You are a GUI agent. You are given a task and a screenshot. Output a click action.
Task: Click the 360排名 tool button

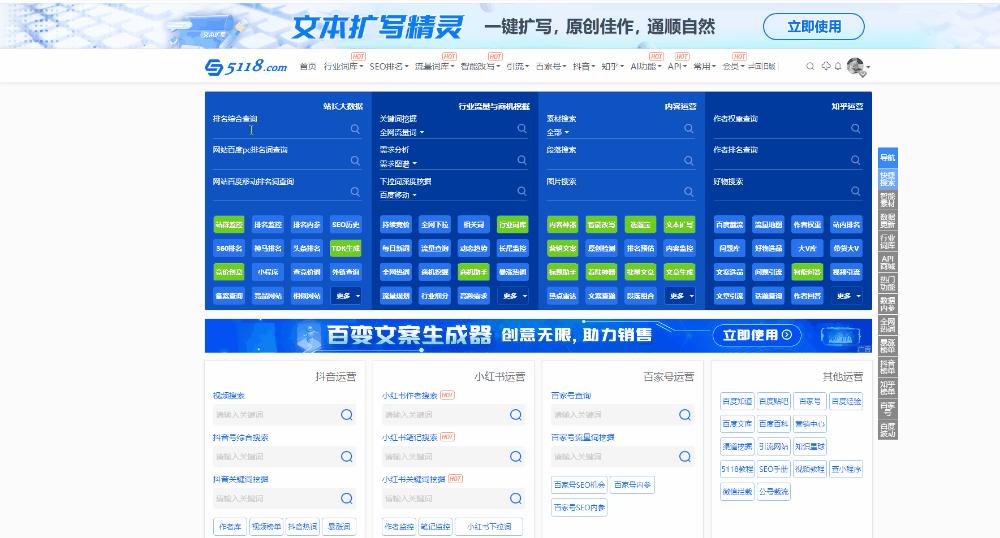click(x=229, y=248)
